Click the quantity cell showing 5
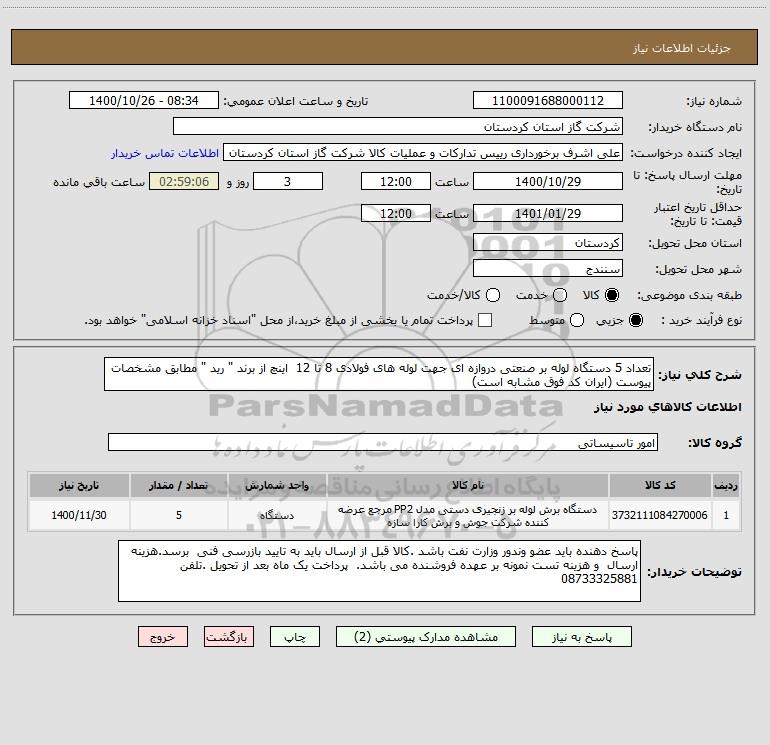Image resolution: width=770 pixels, height=745 pixels. tap(179, 515)
